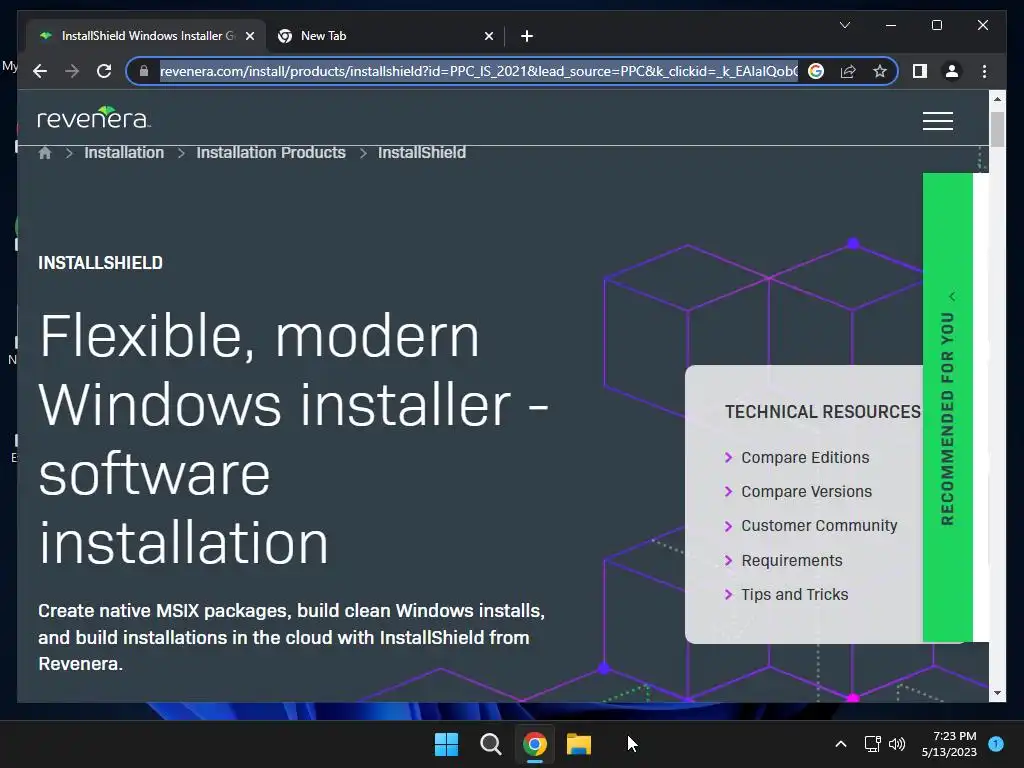Viewport: 1024px width, 768px height.
Task: Open the Revenera hamburger menu
Action: [x=938, y=121]
